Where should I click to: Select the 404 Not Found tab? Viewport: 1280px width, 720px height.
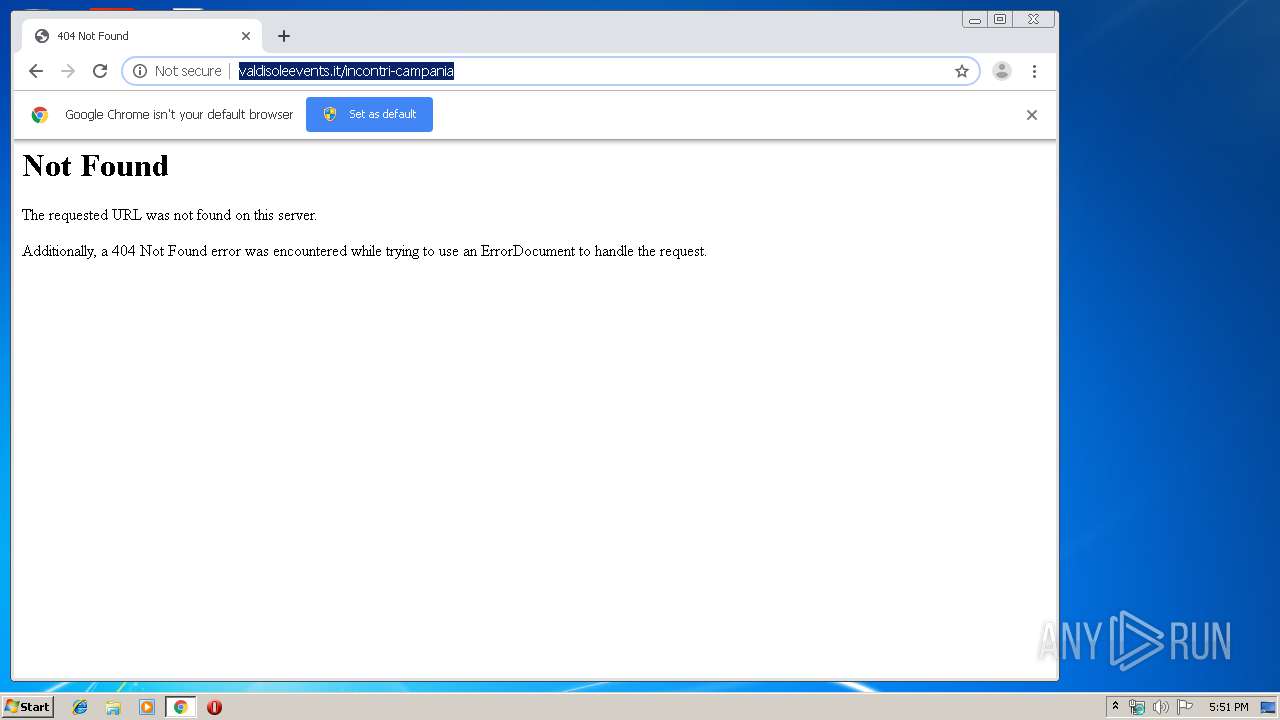point(141,36)
